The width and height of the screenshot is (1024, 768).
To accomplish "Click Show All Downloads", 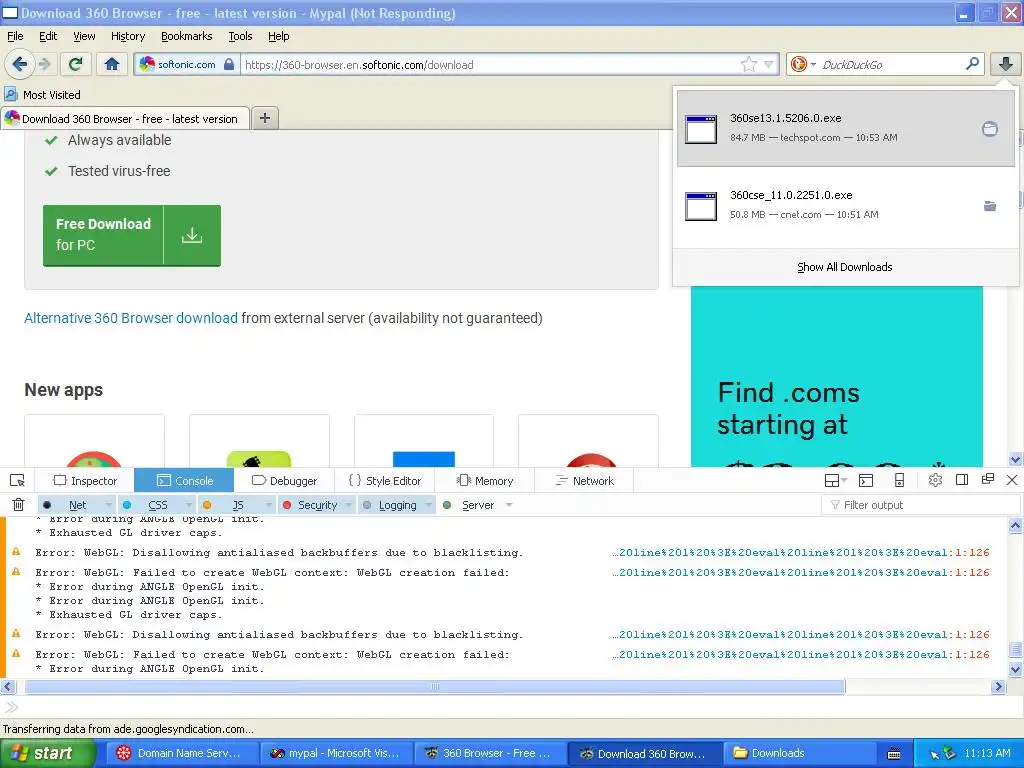I will (844, 267).
